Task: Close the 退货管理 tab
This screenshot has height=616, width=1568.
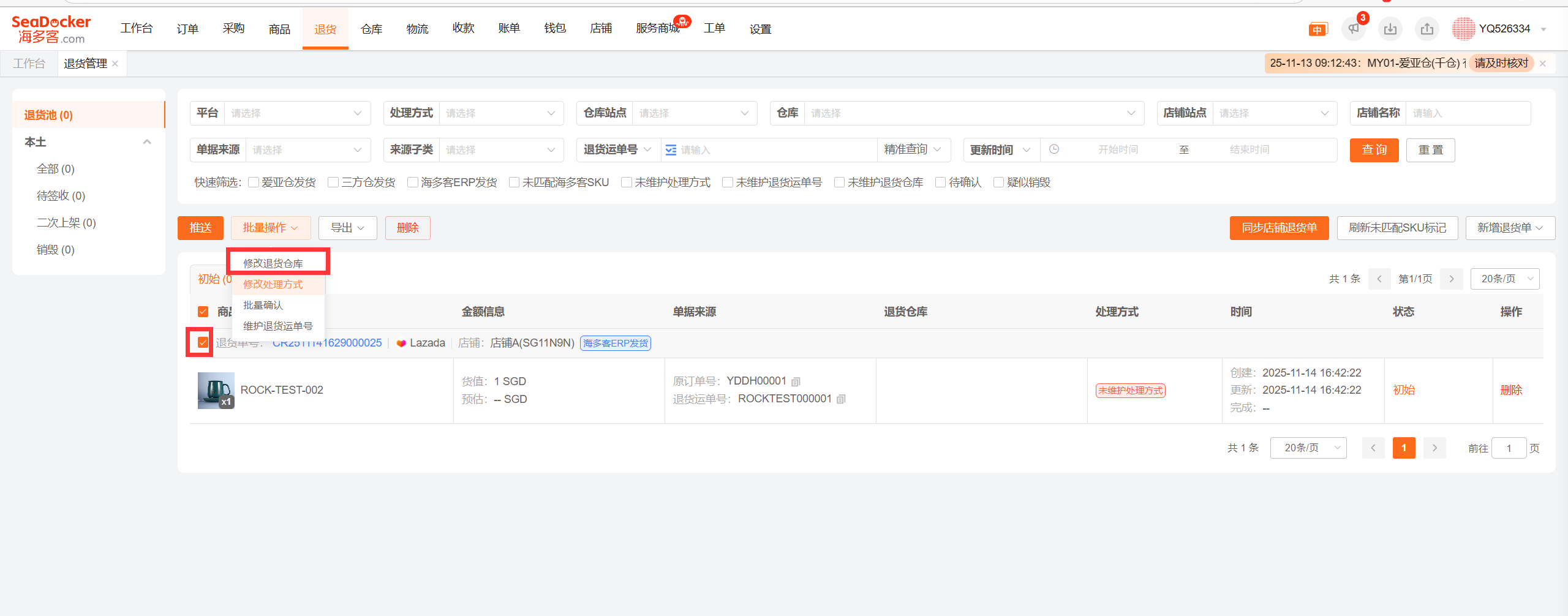Action: point(115,64)
